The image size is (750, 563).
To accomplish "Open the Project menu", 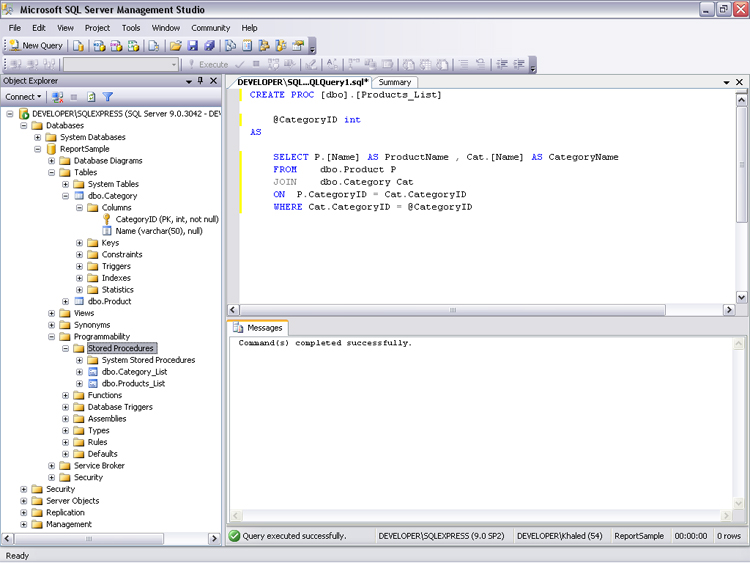I will 97,28.
